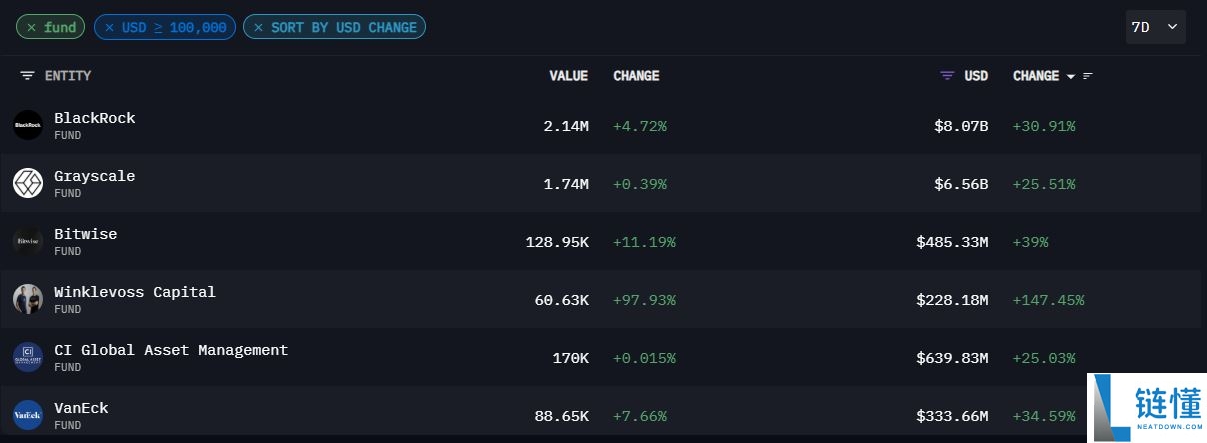The image size is (1207, 443).
Task: Click the Grayscale logo icon
Action: [28, 183]
